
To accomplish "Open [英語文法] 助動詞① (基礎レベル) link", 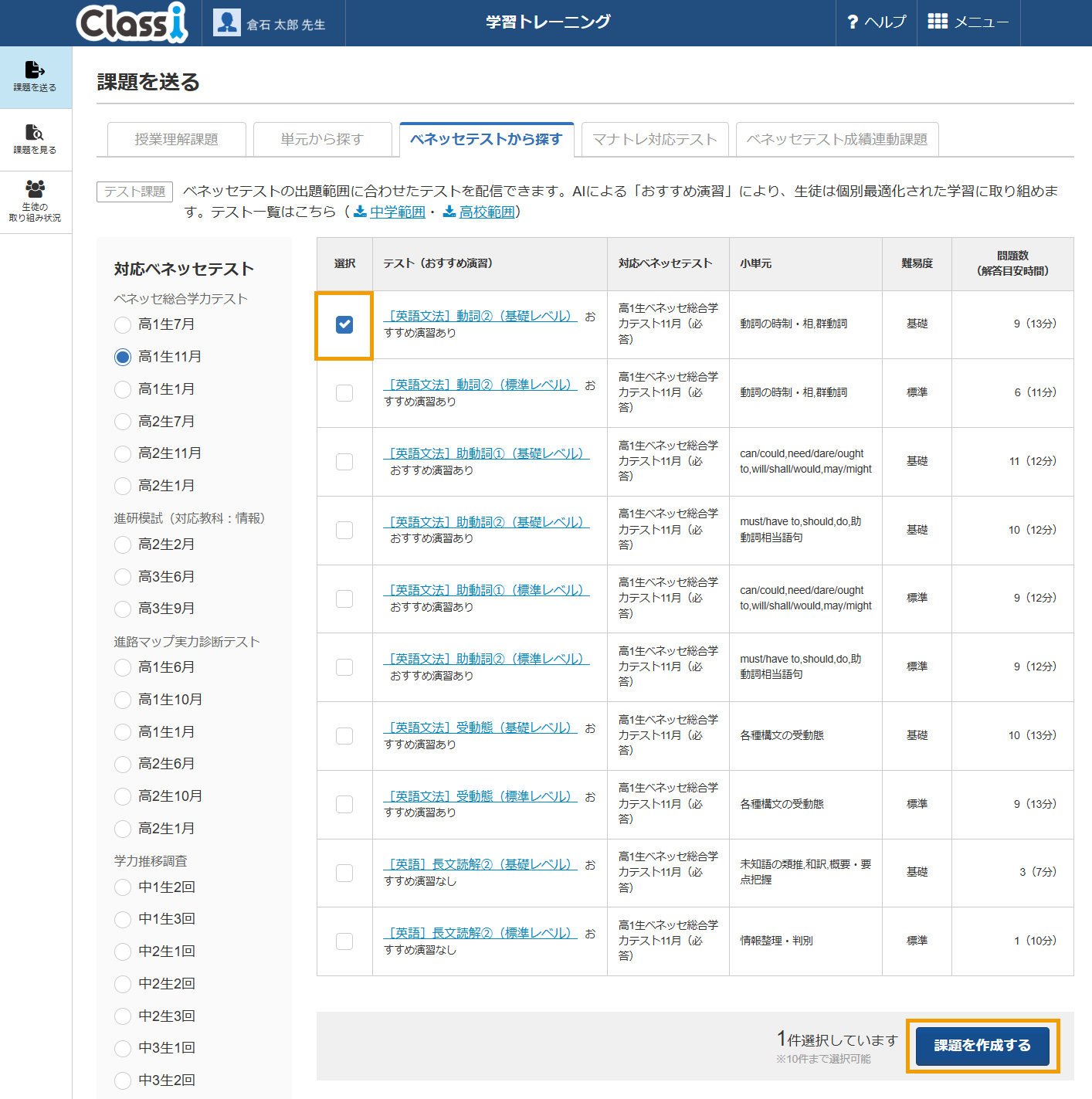I will coord(487,453).
